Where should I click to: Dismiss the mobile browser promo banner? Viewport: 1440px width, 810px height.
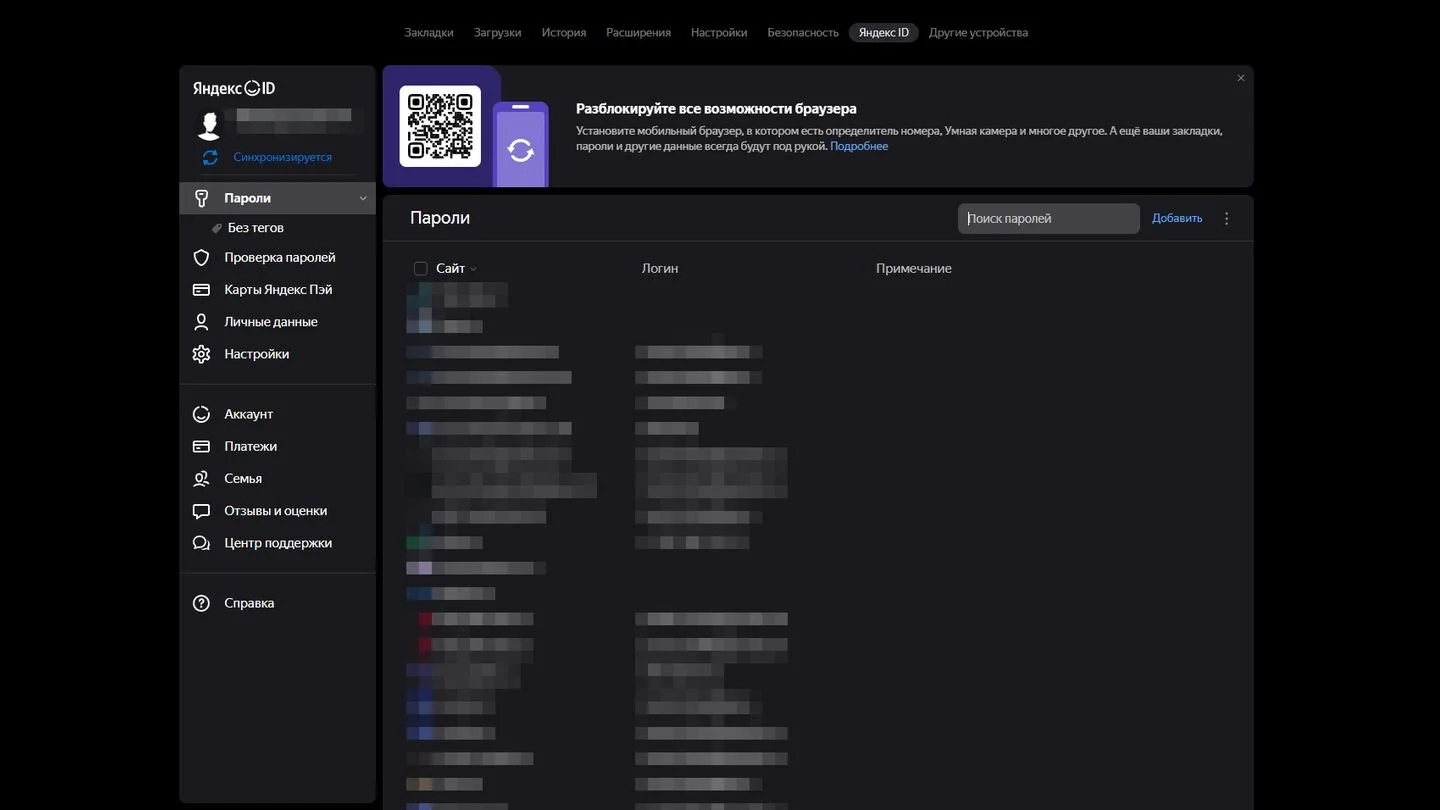(1241, 78)
